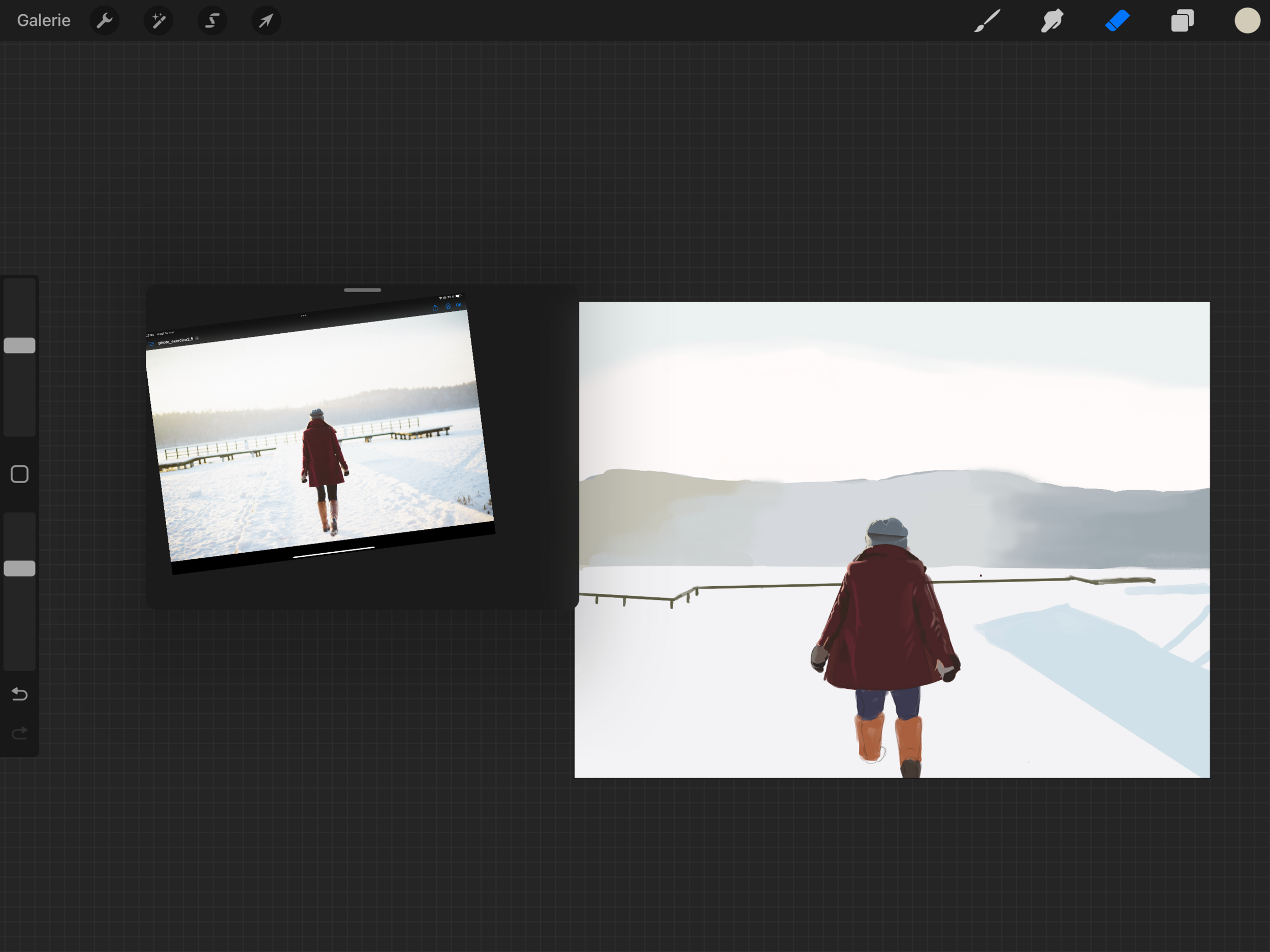Image resolution: width=1270 pixels, height=952 pixels.
Task: Open the Actions wrench menu
Action: pos(105,21)
